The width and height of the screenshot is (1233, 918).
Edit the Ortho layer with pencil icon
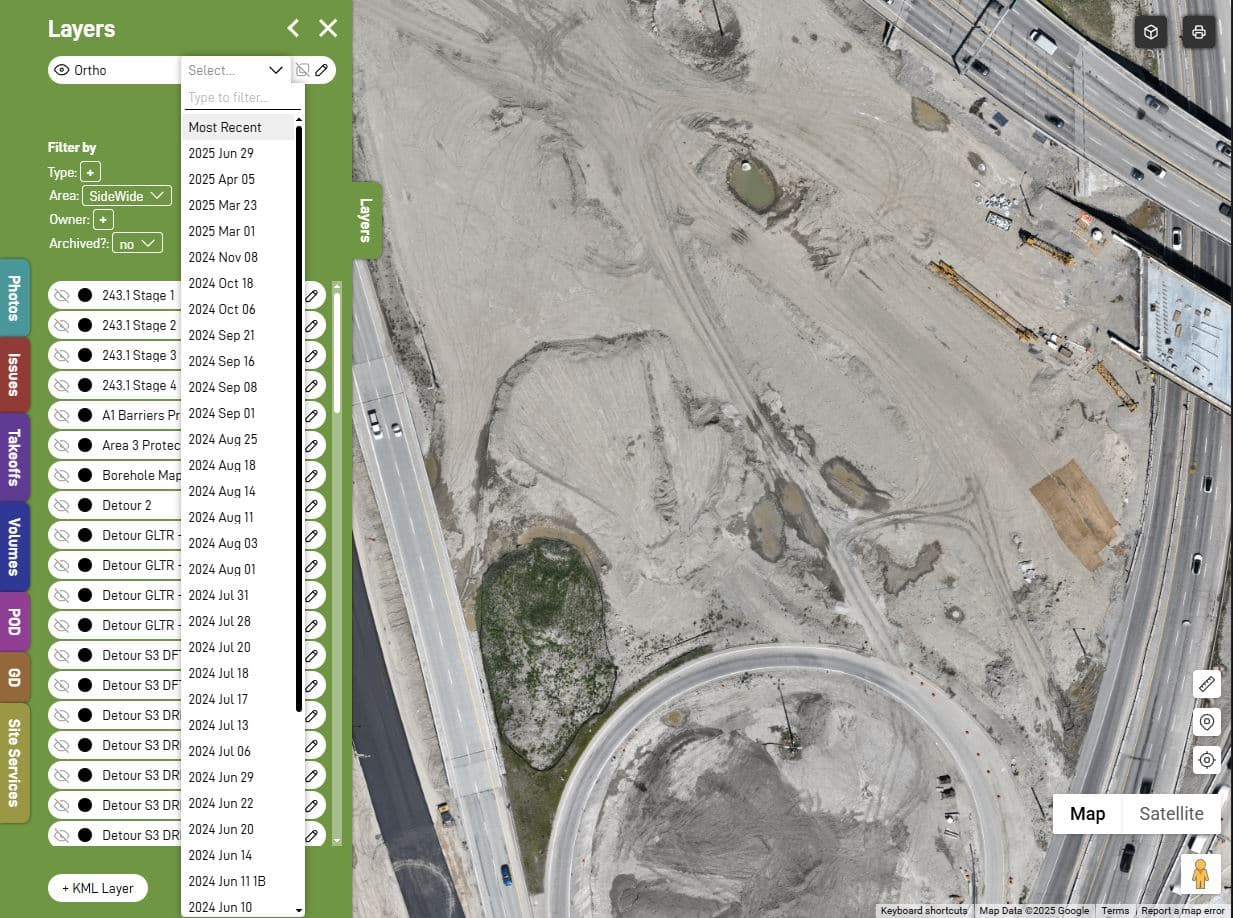(x=321, y=70)
